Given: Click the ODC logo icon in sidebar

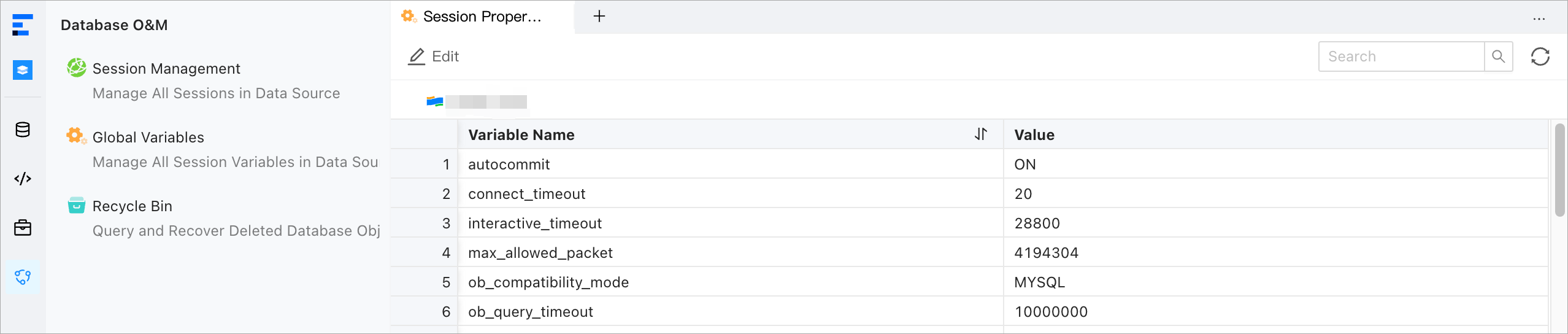Looking at the screenshot, I should click(22, 25).
